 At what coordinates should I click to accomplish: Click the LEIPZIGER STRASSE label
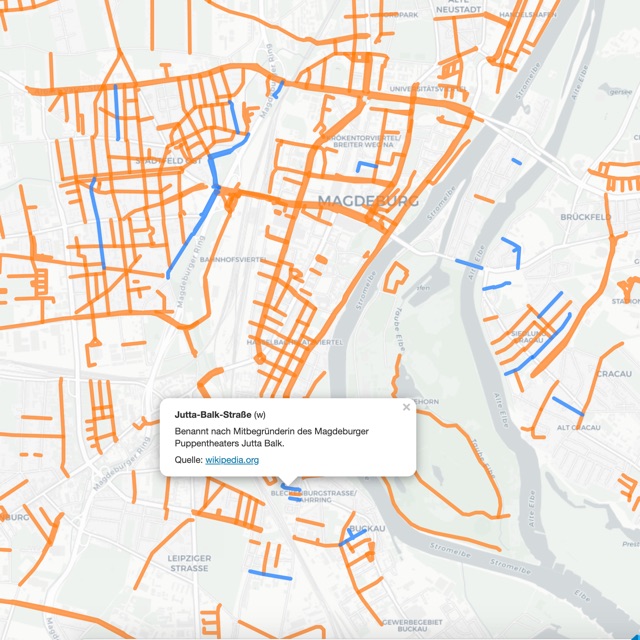pos(189,563)
